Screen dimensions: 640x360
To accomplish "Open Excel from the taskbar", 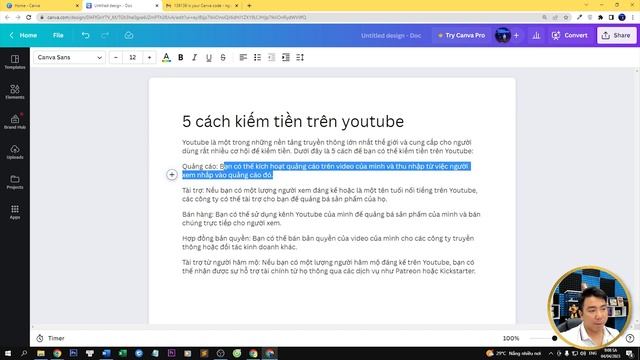I will (122, 353).
